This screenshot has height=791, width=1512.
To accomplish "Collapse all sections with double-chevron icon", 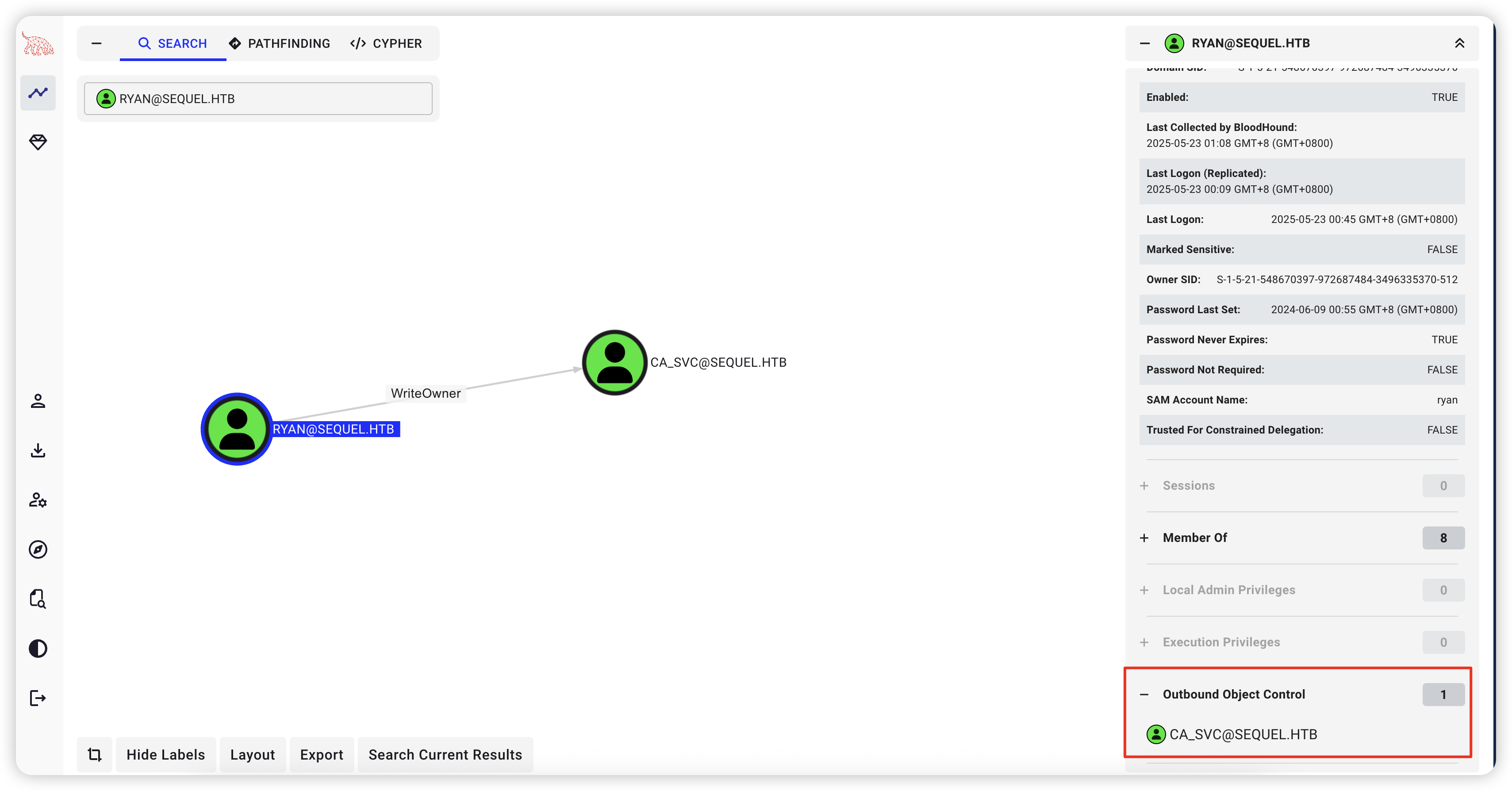I will [1459, 43].
